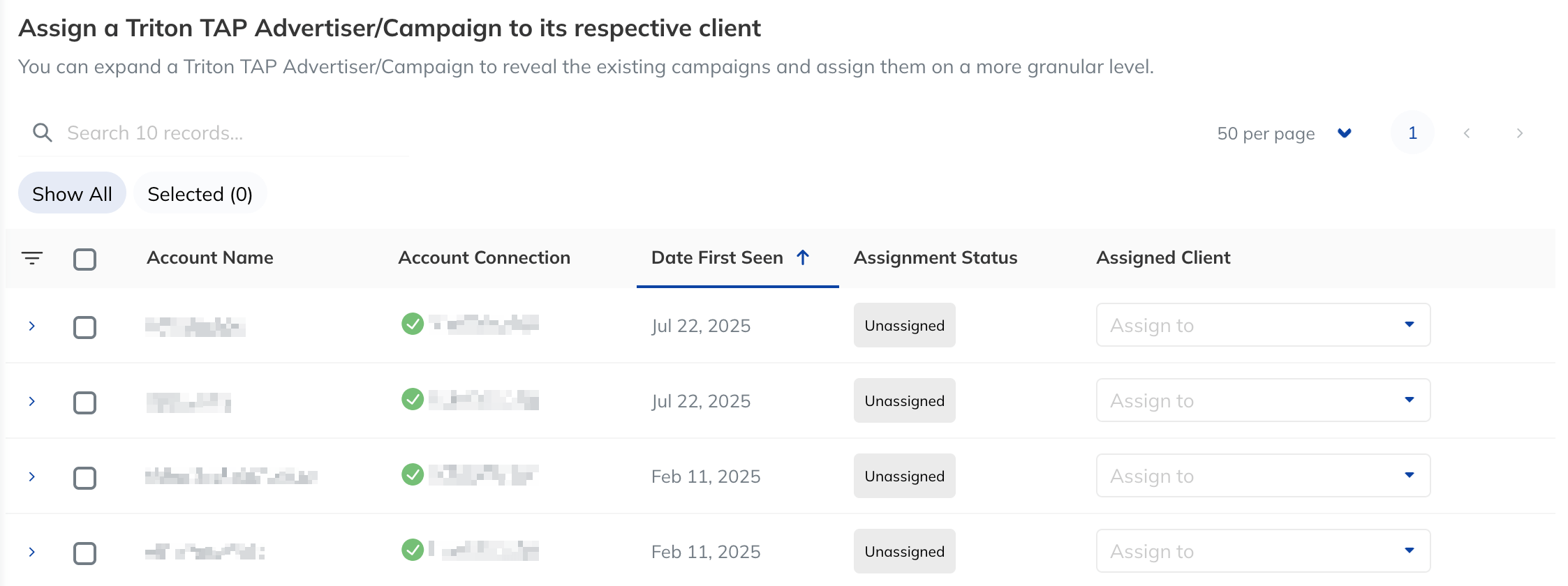Check the first row's checkbox
The height and width of the screenshot is (586, 1568).
[x=84, y=327]
